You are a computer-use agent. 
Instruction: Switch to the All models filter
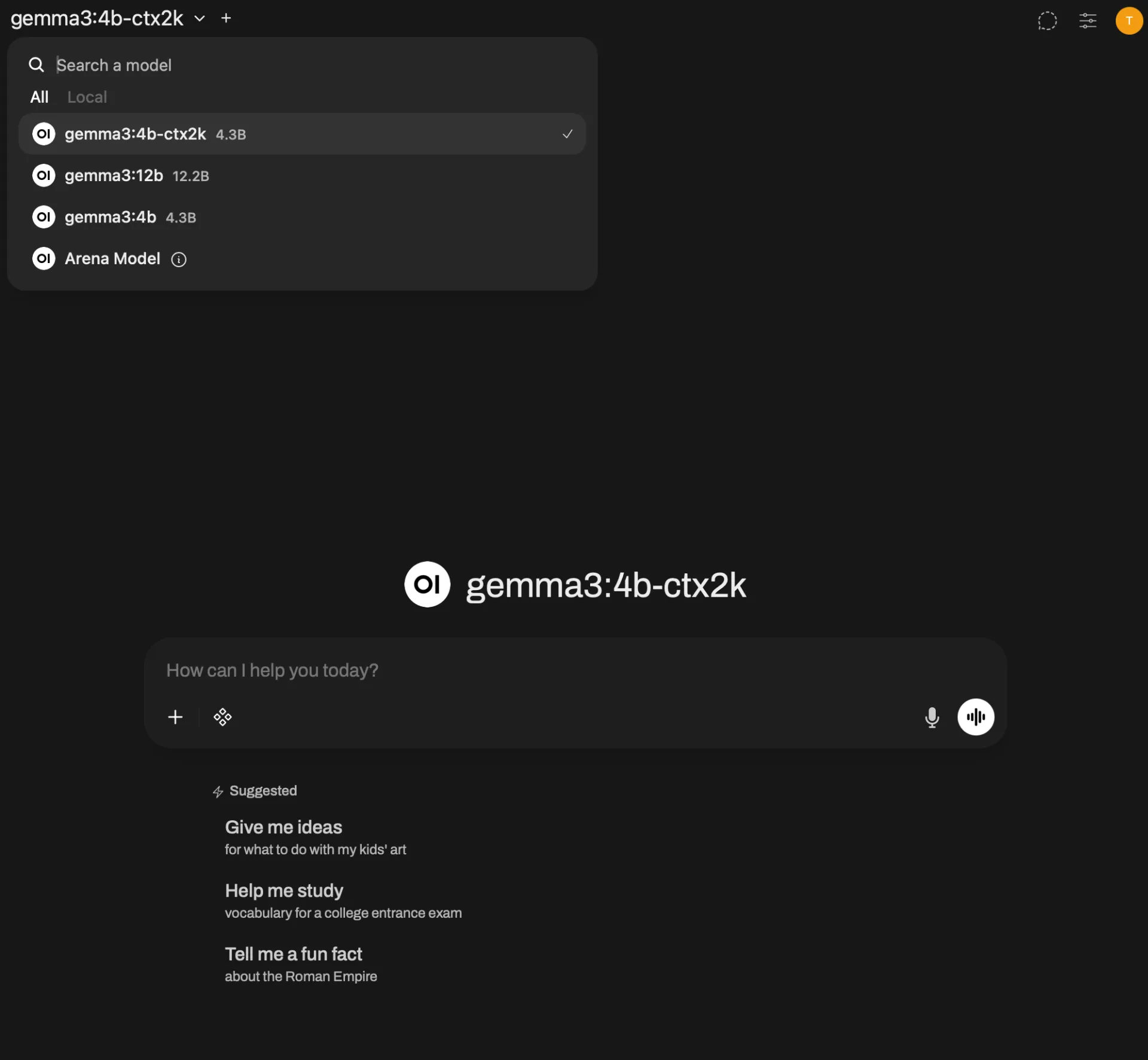click(39, 96)
